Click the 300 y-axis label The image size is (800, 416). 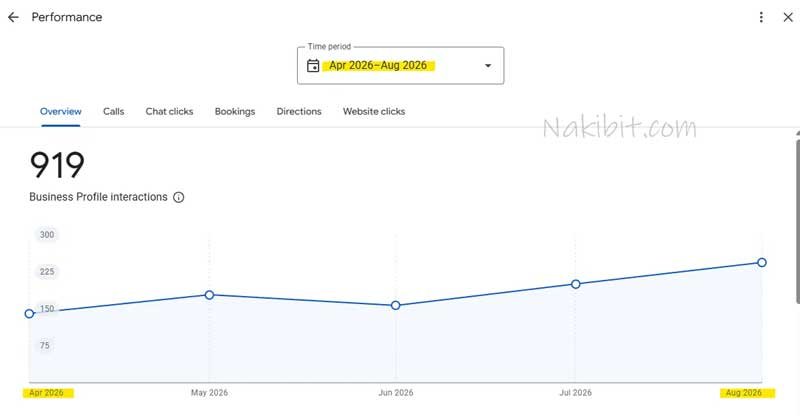click(x=47, y=235)
